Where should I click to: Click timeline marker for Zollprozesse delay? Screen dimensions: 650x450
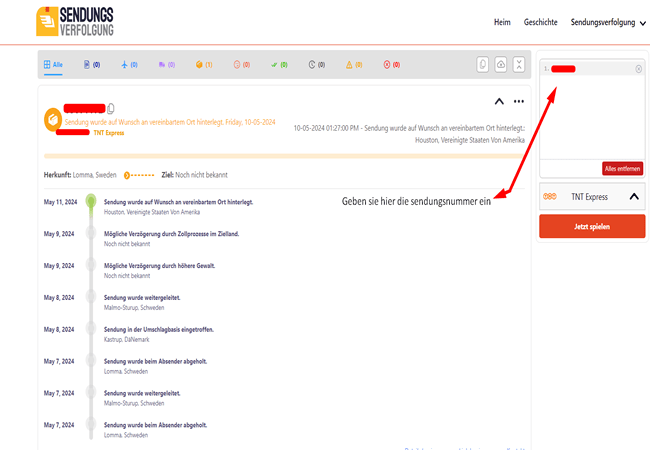[91, 233]
